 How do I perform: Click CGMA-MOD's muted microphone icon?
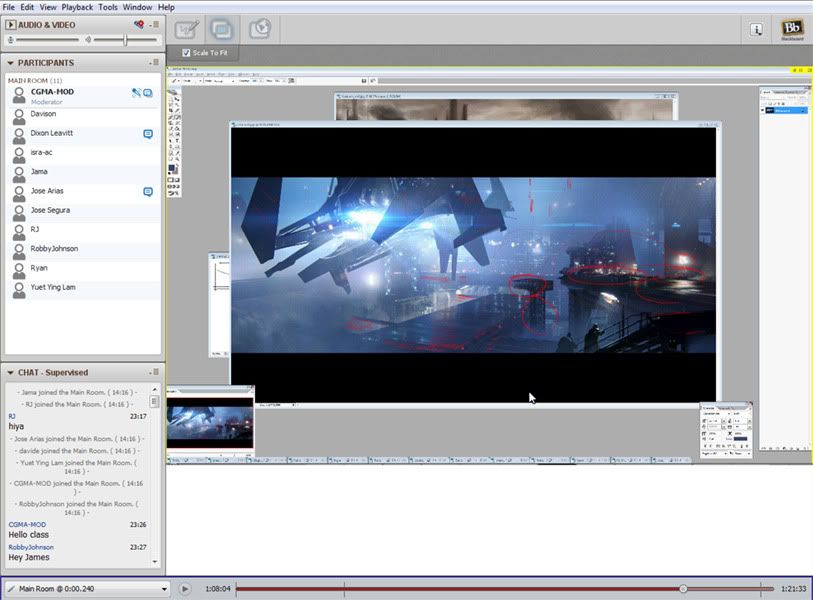pos(136,93)
